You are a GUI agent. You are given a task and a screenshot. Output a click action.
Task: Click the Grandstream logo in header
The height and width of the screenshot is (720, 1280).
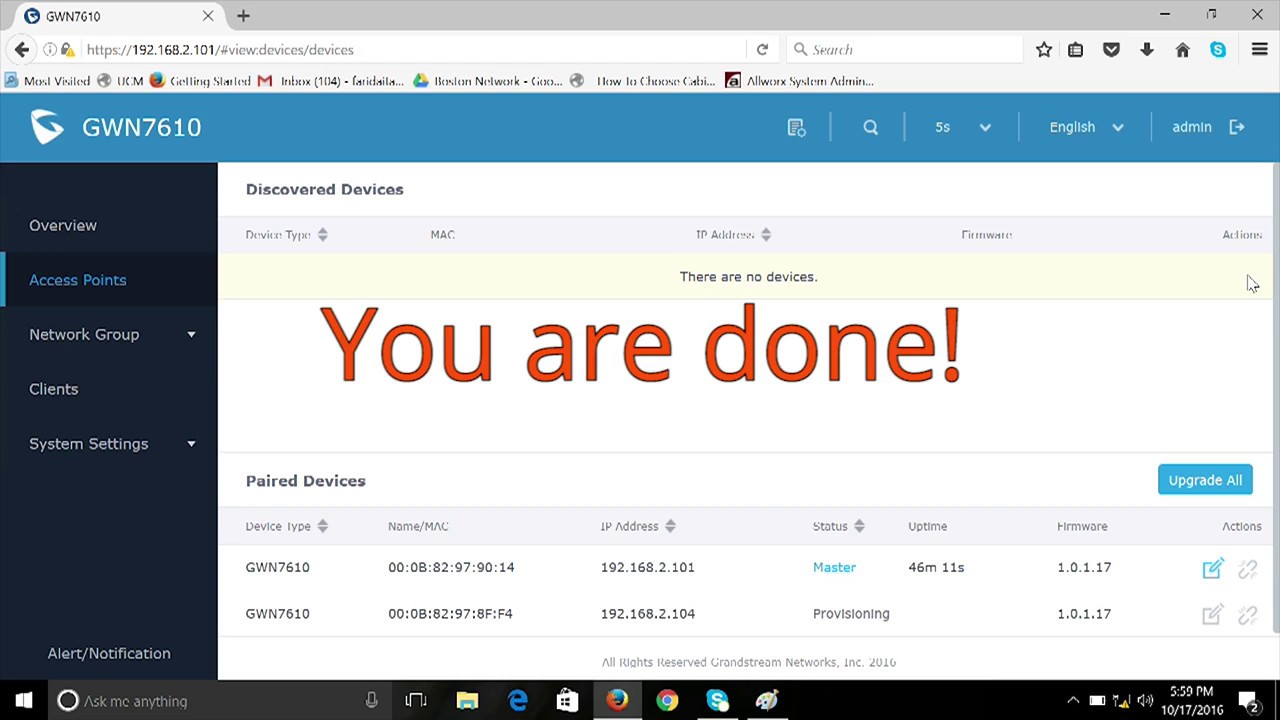[47, 127]
